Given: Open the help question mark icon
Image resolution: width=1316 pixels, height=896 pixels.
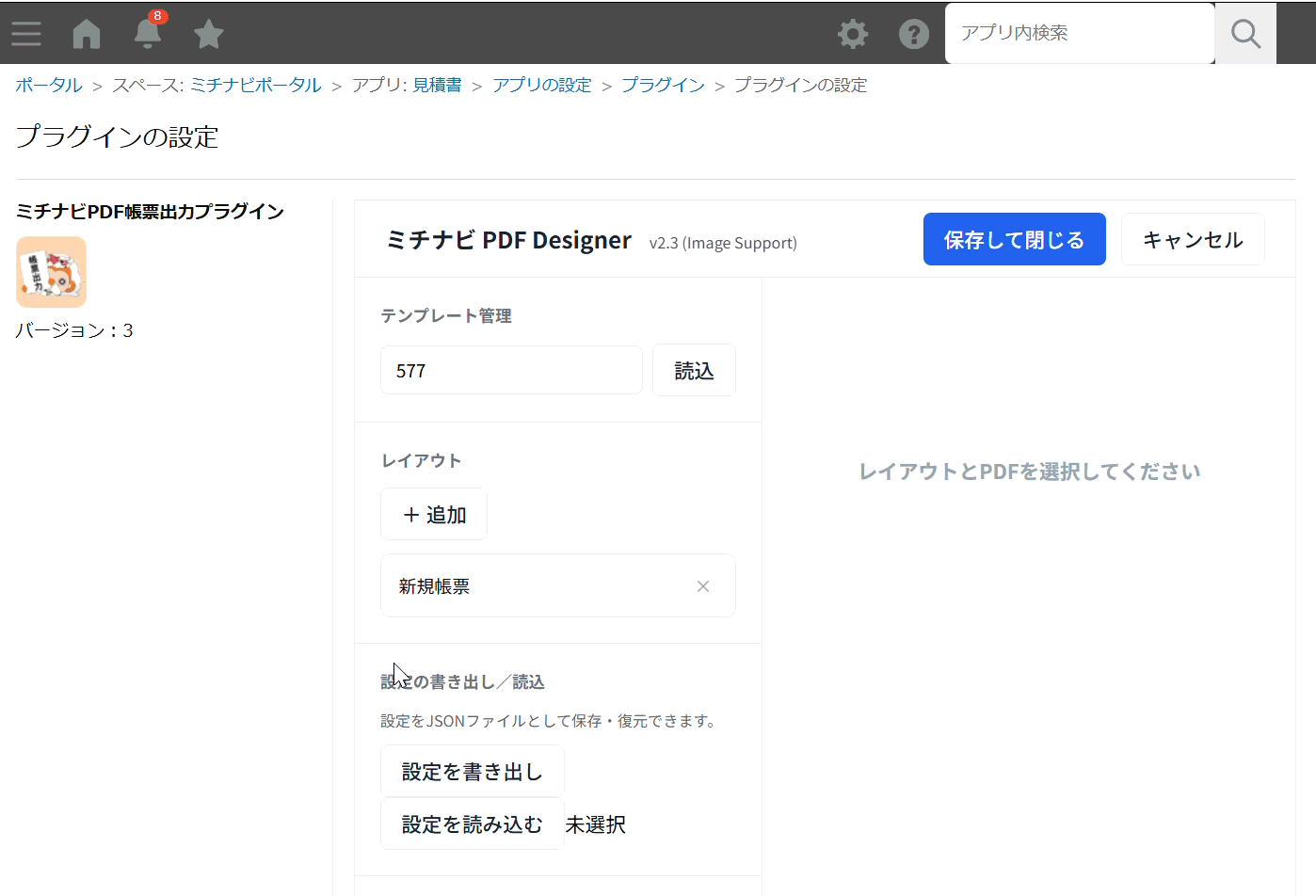Looking at the screenshot, I should click(914, 34).
